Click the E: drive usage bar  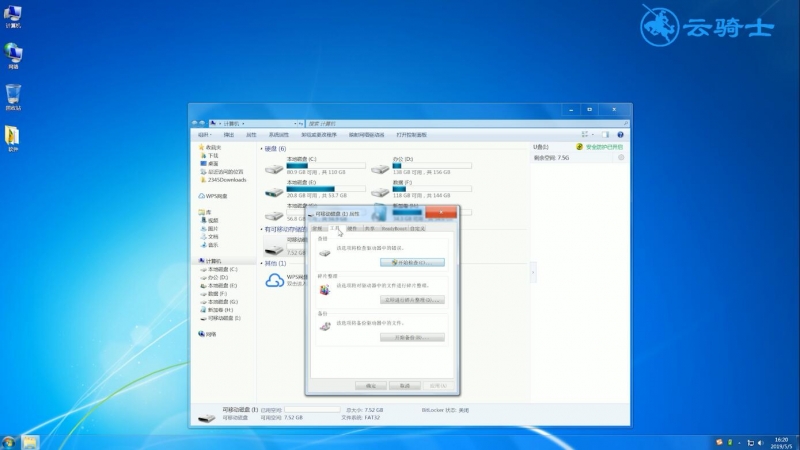[326, 189]
